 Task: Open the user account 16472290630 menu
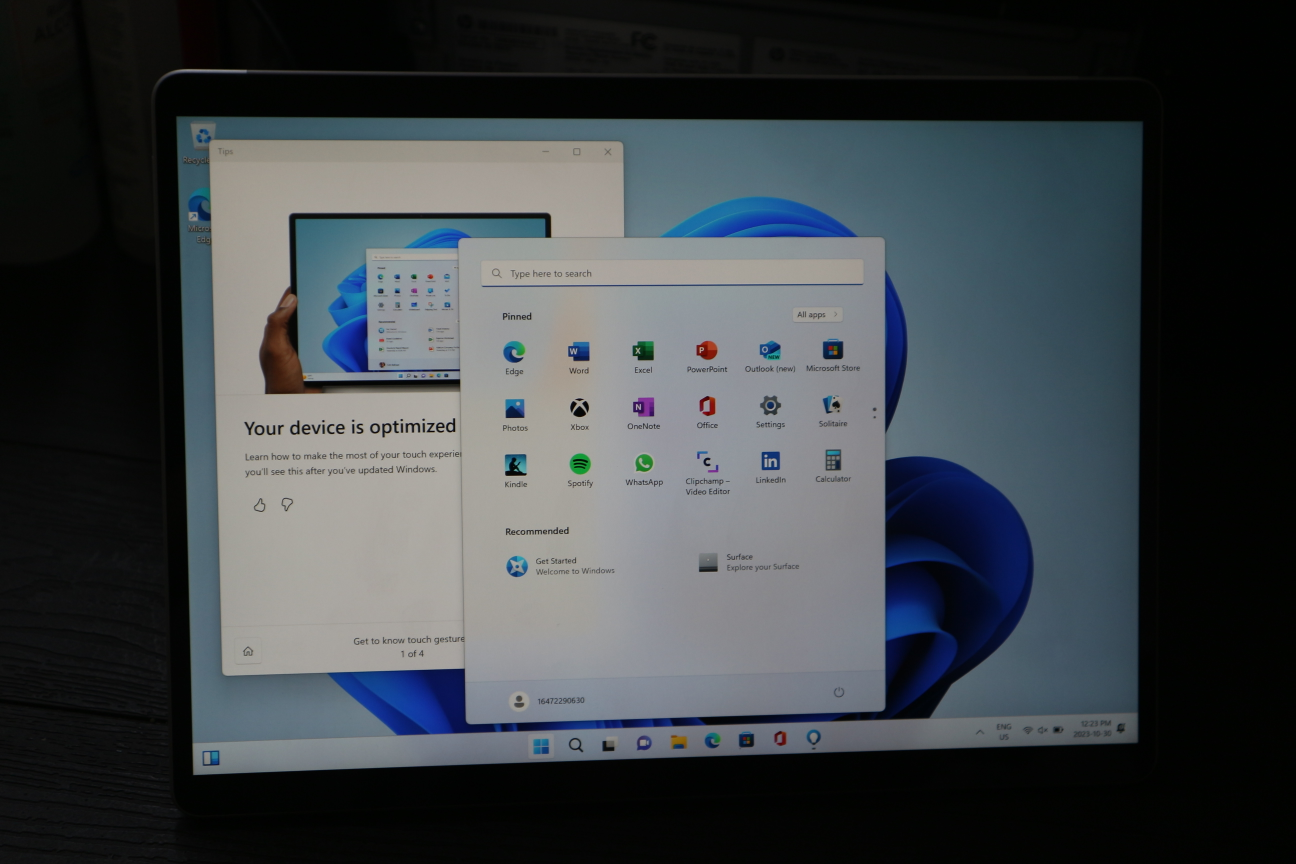pyautogui.click(x=547, y=700)
